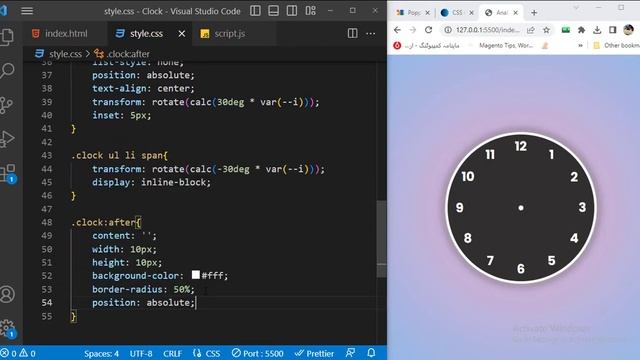Toggle the bottom panel layout icon
This screenshot has width=640, height=360.
(273, 11)
